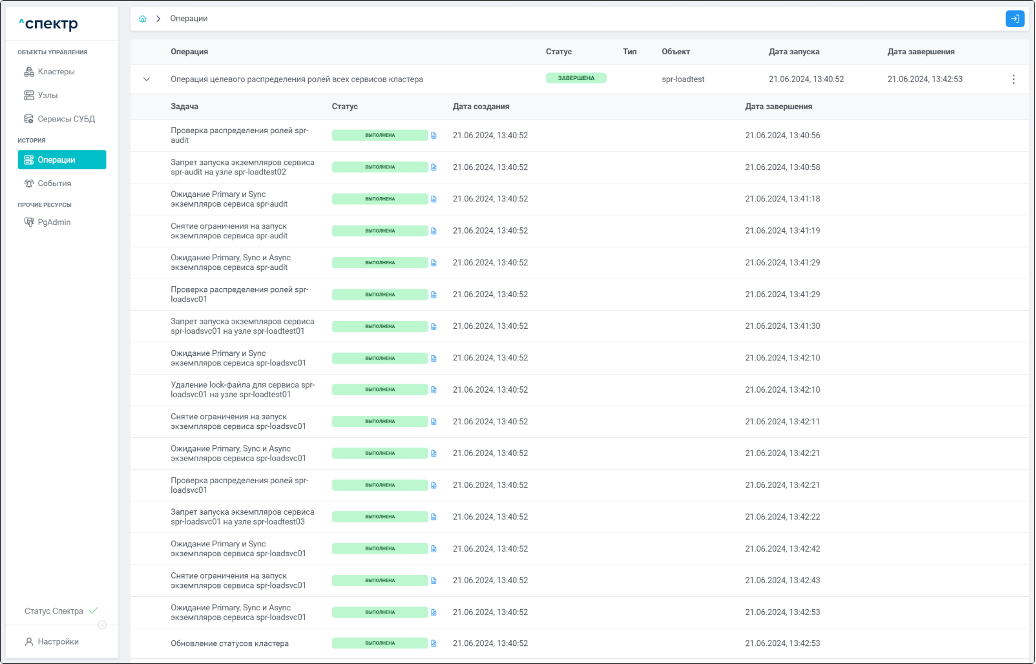Viewport: 1036px width, 664px height.
Task: Open log icon for task on узле spr-loadtest02
Action: (x=434, y=167)
